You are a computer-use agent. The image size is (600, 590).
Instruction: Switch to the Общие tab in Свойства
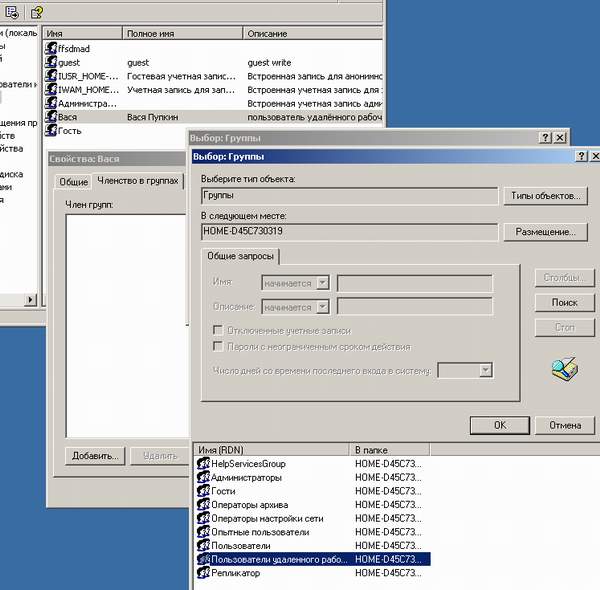click(x=73, y=182)
